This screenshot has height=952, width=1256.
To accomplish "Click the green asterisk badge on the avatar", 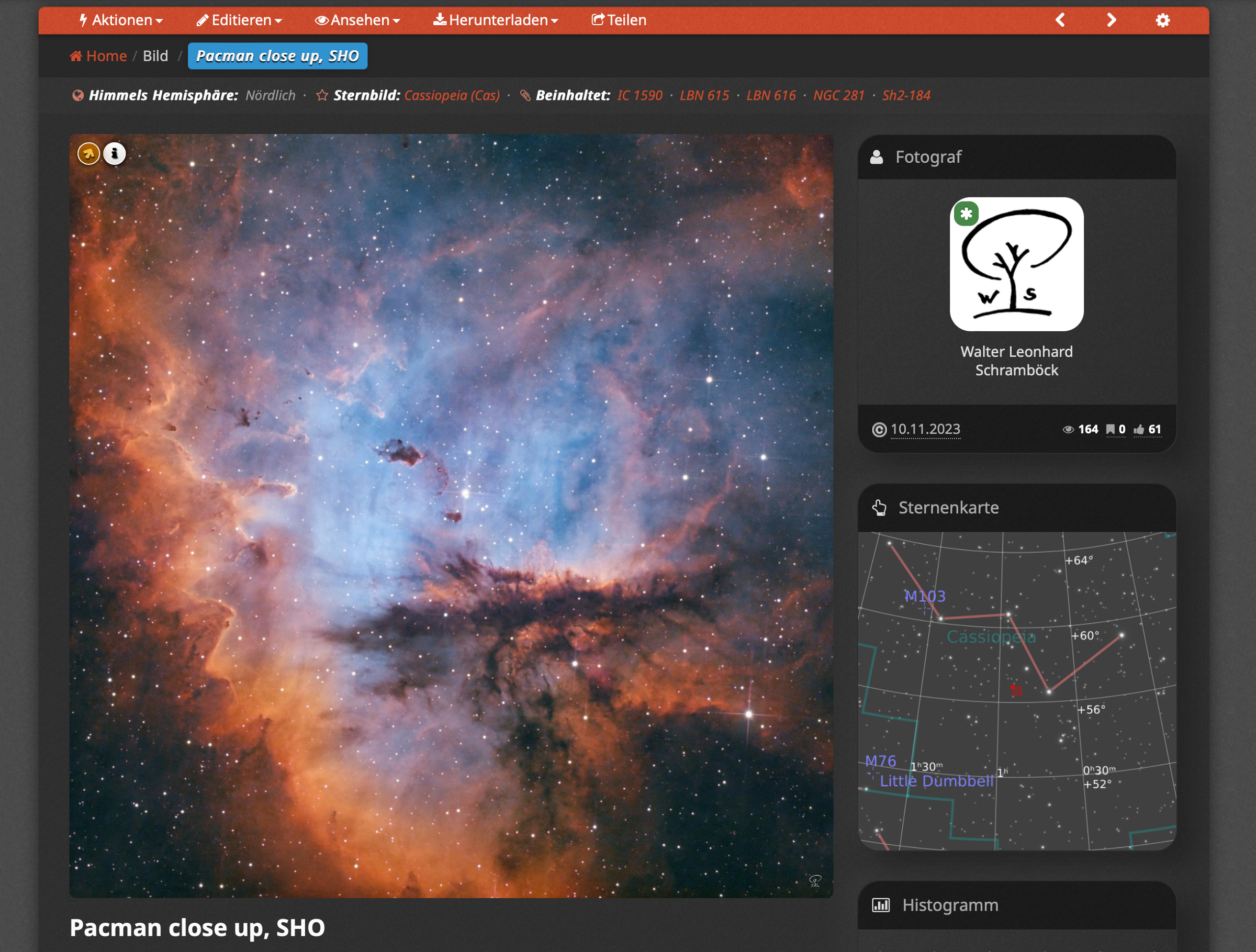I will tap(966, 214).
